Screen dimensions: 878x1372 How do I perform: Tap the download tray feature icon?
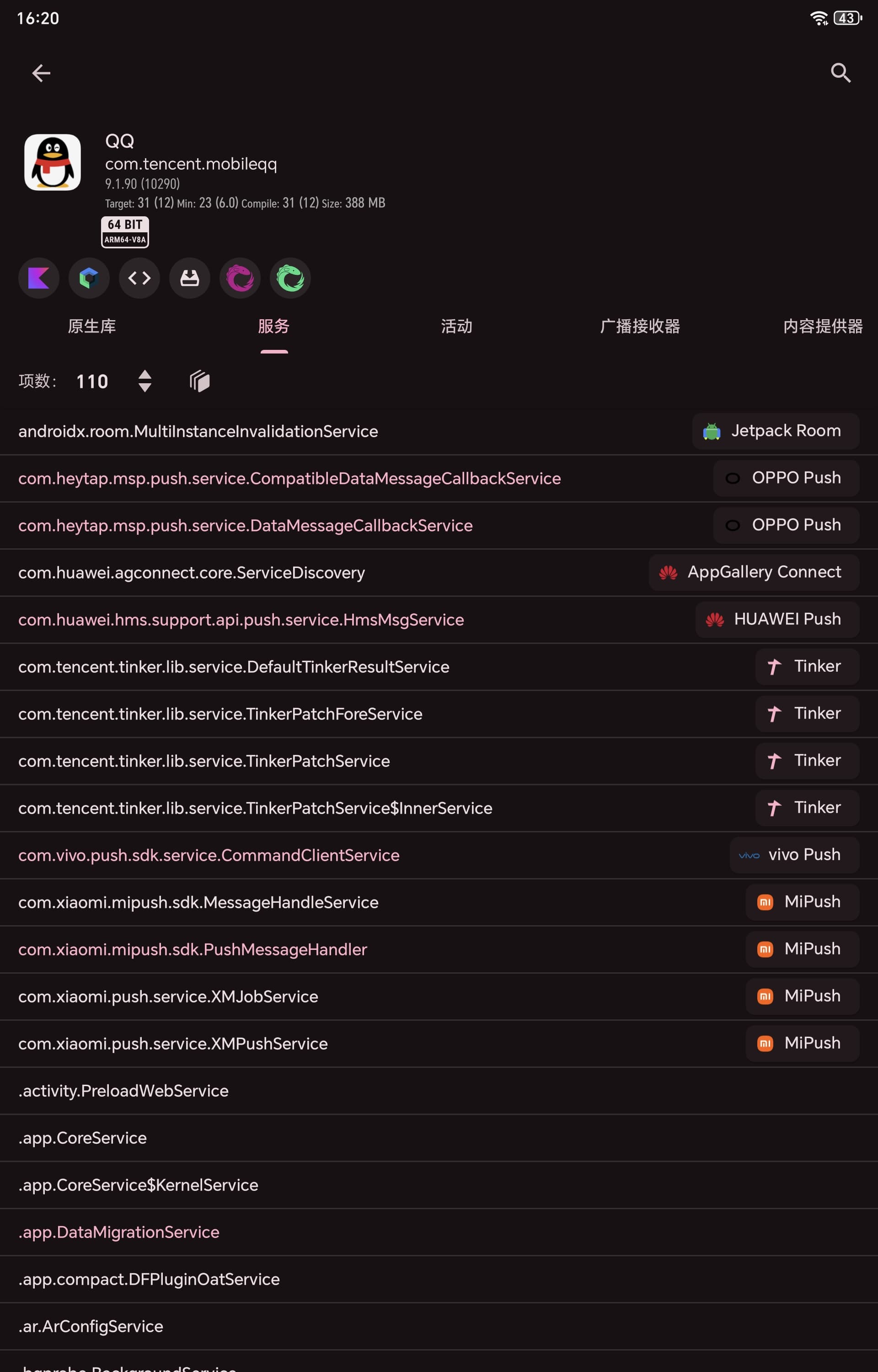[x=190, y=278]
